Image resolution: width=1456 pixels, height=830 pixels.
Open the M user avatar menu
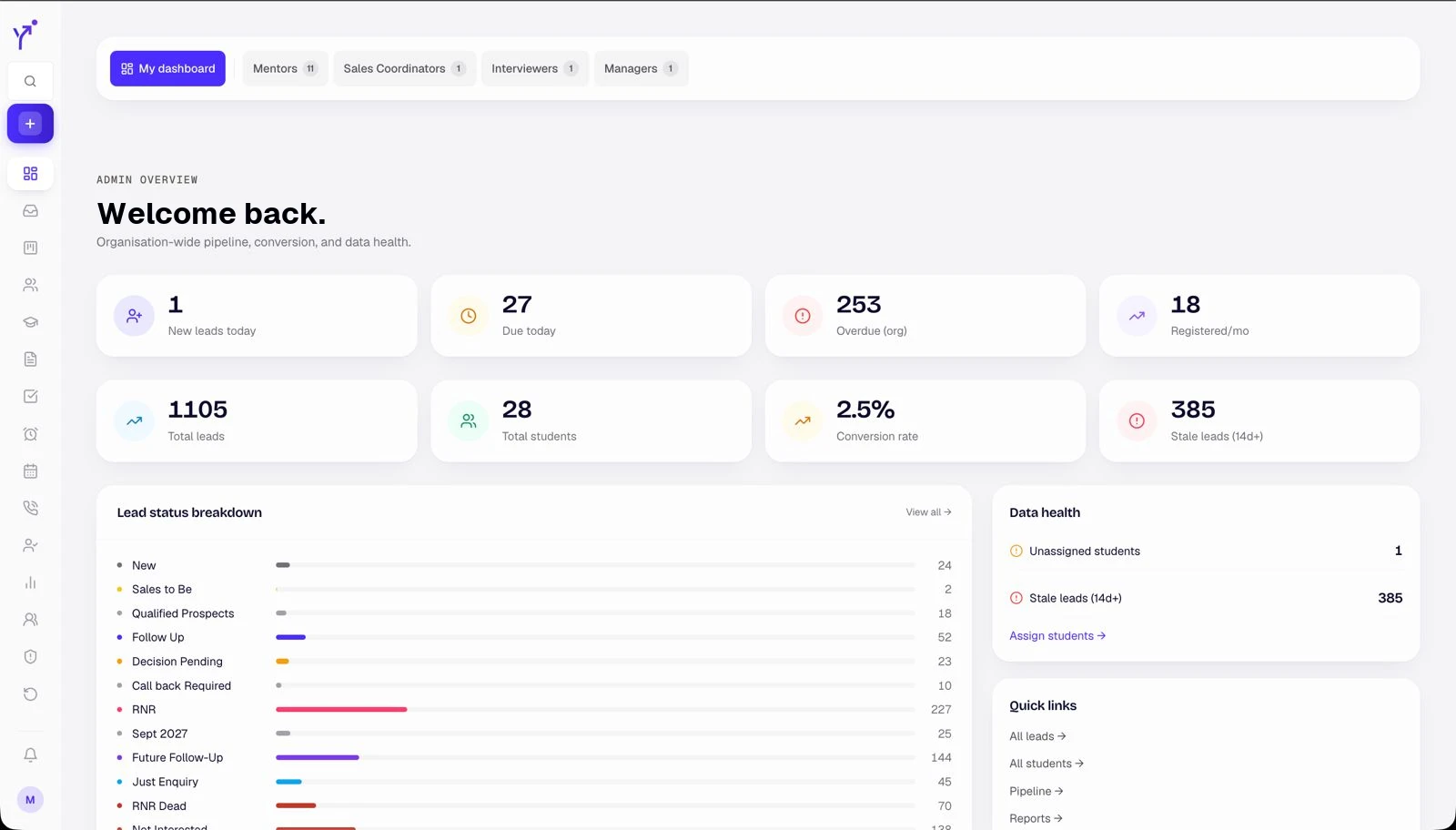pos(30,800)
